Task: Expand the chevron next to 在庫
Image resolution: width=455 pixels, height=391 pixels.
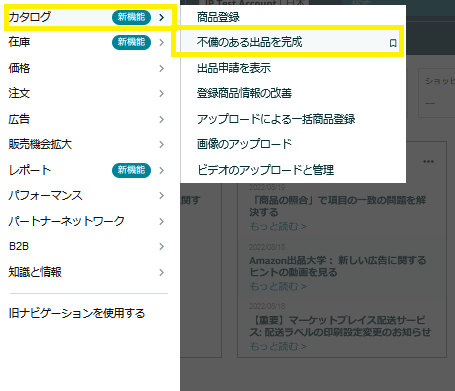Action: coord(162,42)
